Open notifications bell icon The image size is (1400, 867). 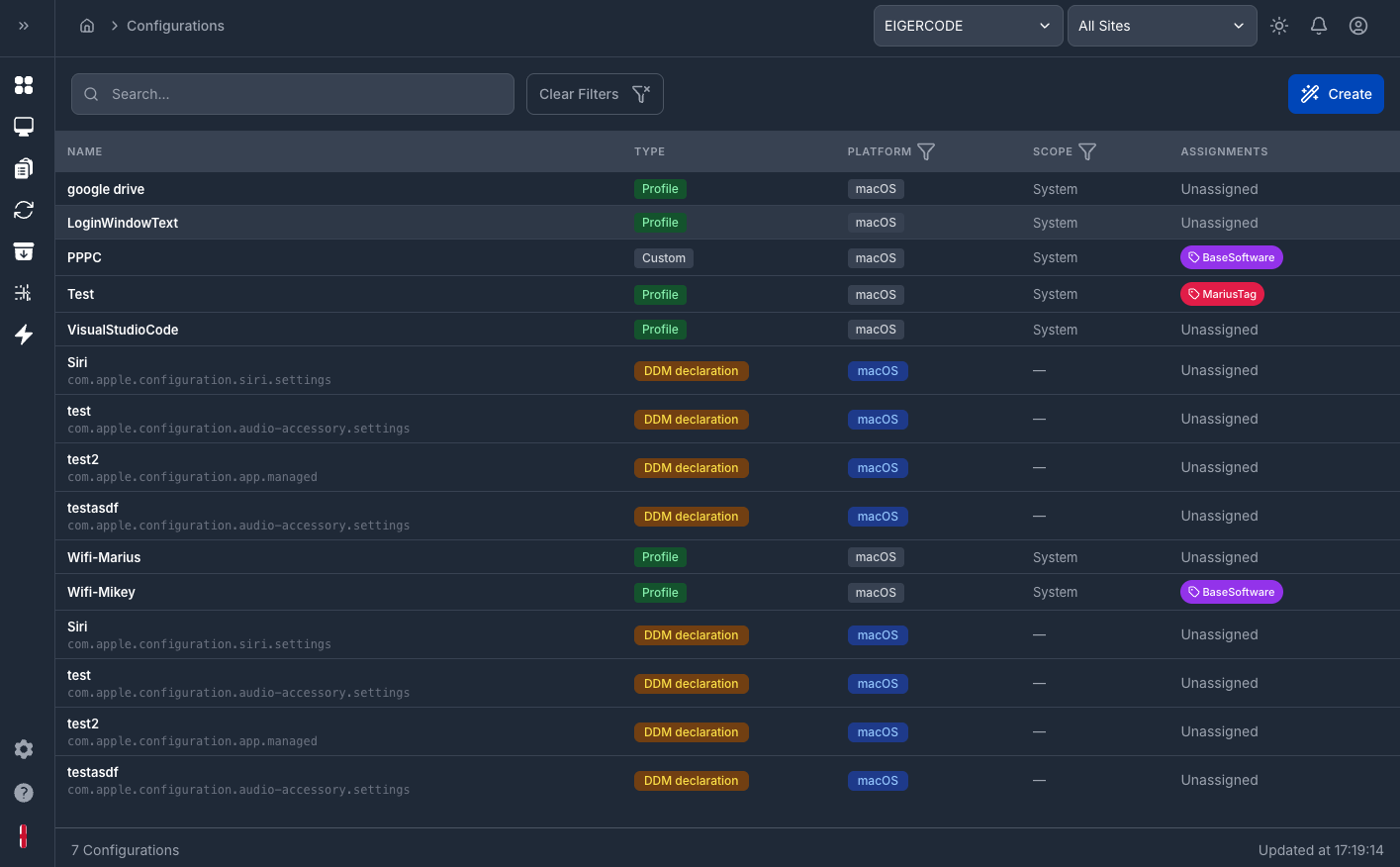(1319, 26)
